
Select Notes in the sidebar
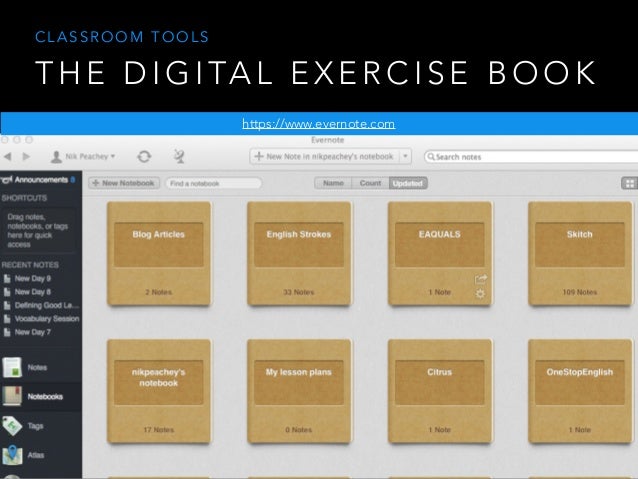click(41, 367)
